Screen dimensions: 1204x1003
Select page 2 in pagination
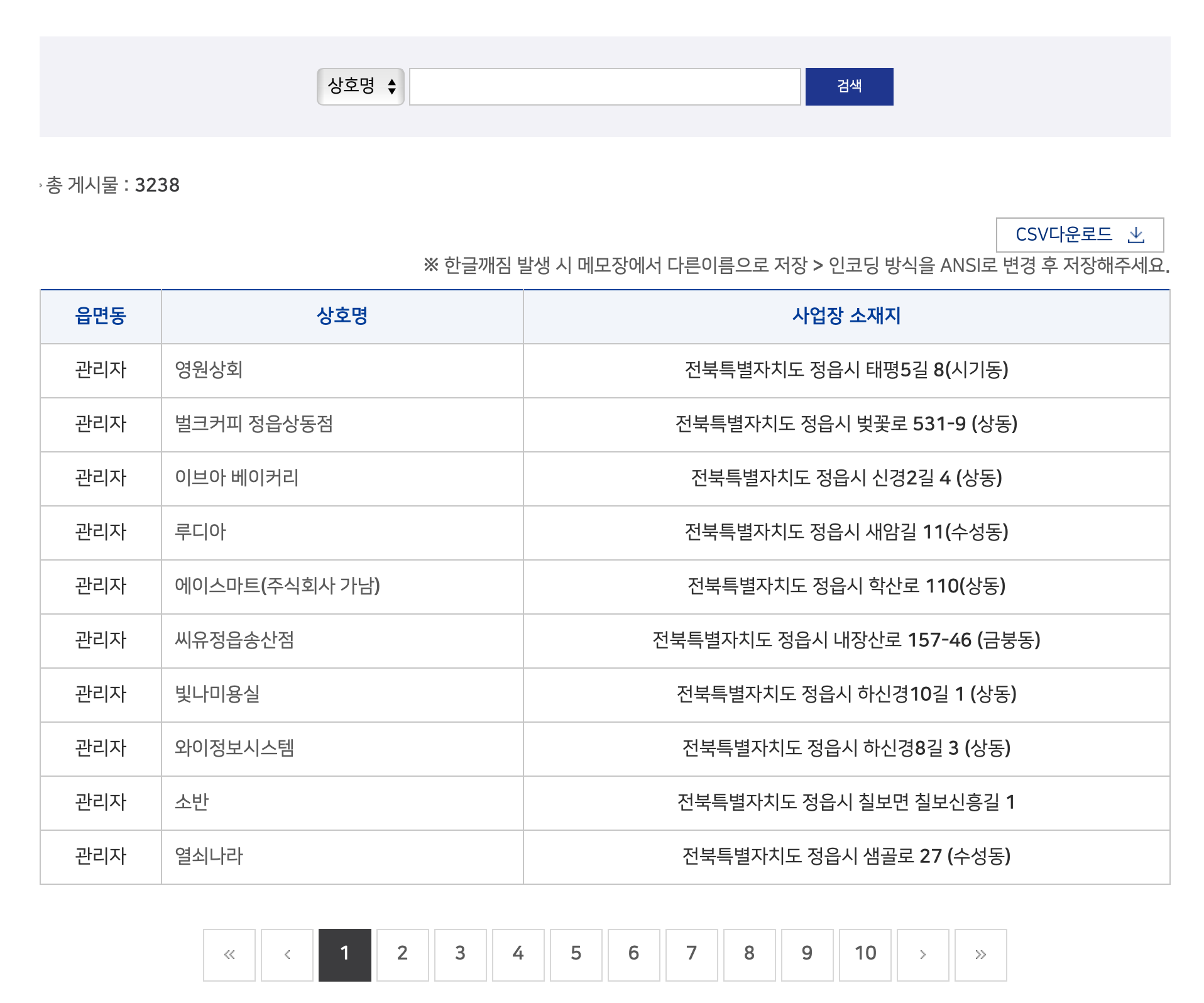click(403, 954)
